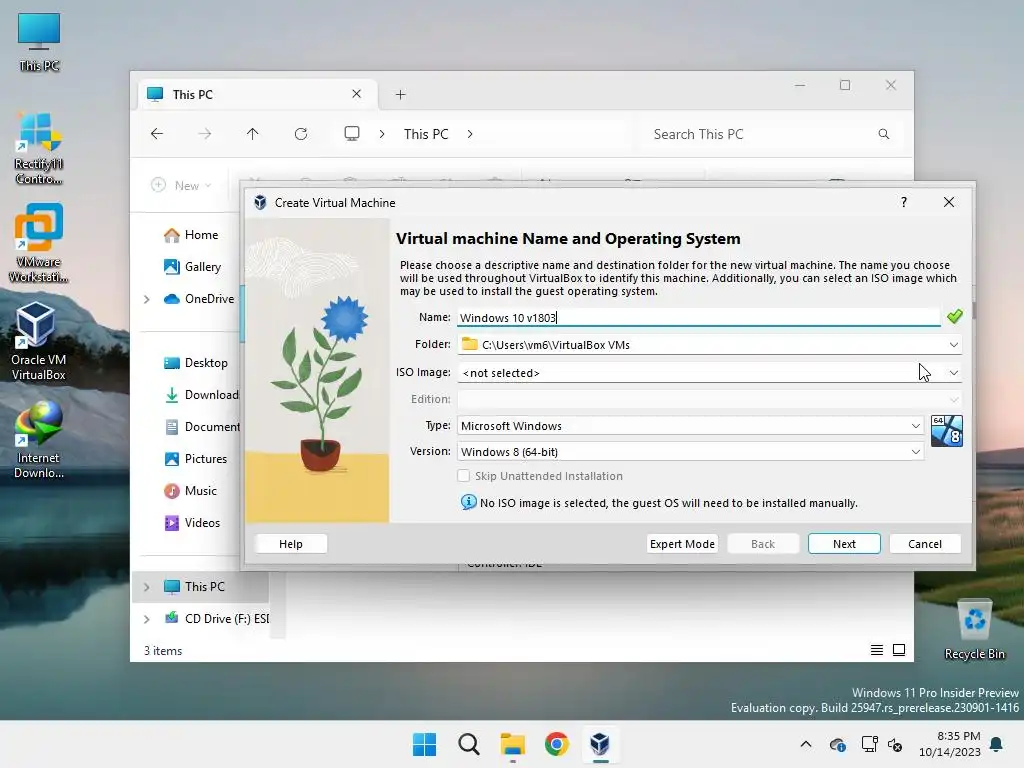Open Documents quick access folder
This screenshot has width=1024, height=768.
point(201,426)
